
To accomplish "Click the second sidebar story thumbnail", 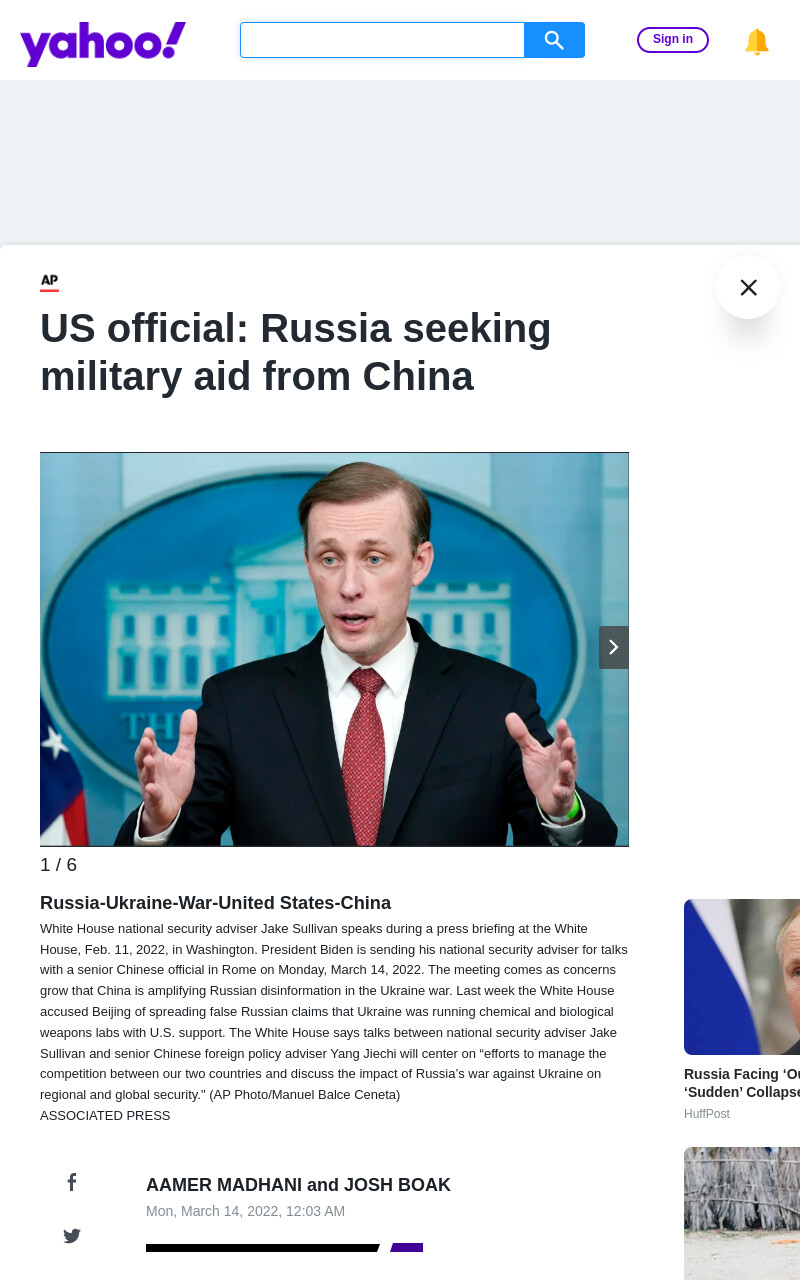I will coord(742,1213).
